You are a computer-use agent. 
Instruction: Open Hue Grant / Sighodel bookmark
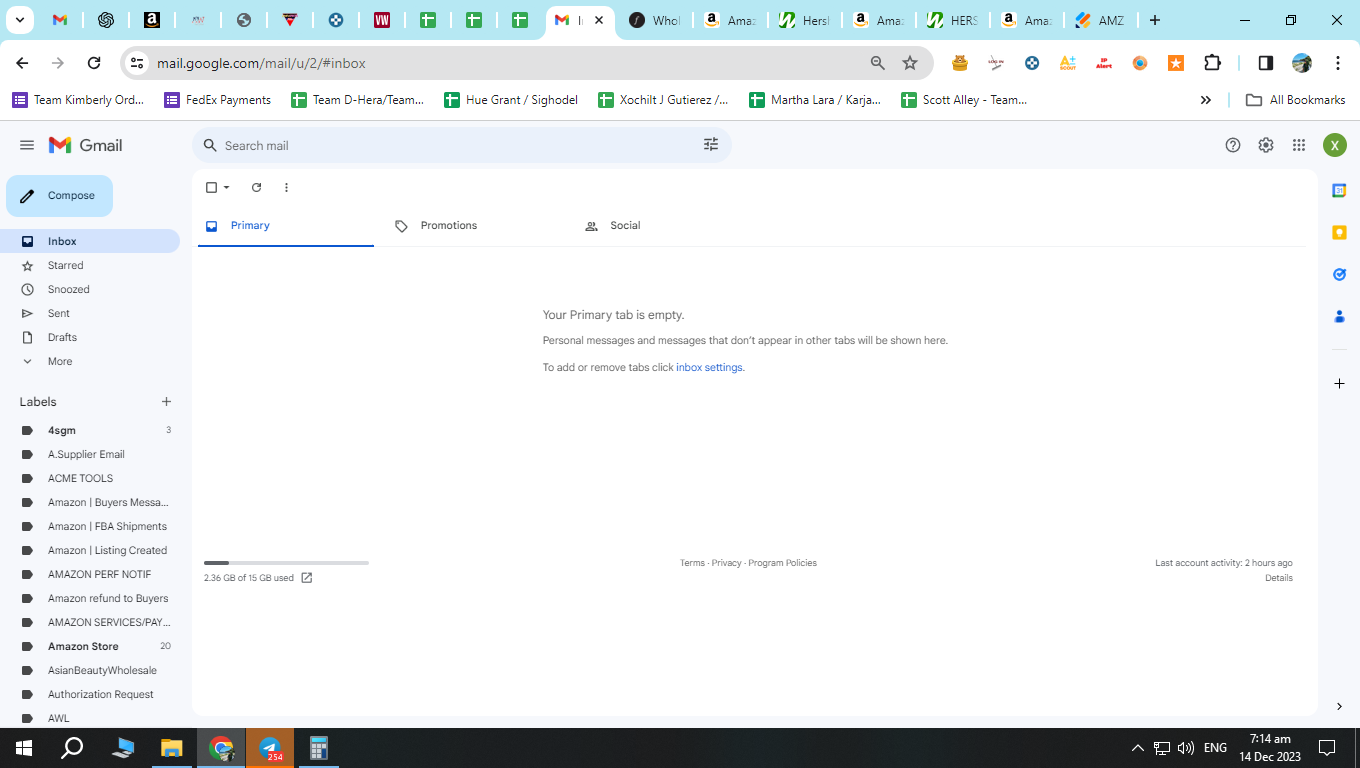(510, 100)
